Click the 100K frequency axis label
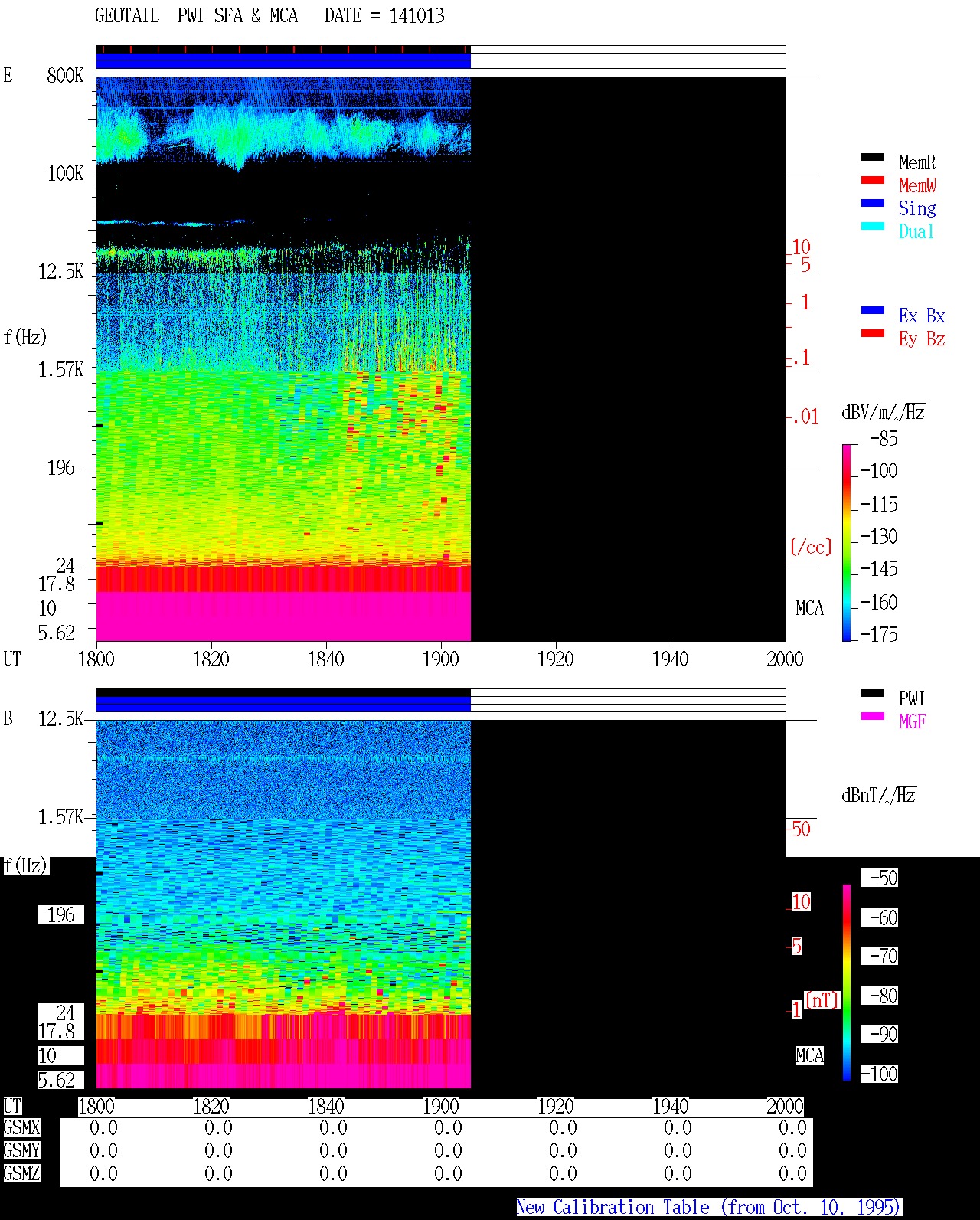 pyautogui.click(x=65, y=173)
